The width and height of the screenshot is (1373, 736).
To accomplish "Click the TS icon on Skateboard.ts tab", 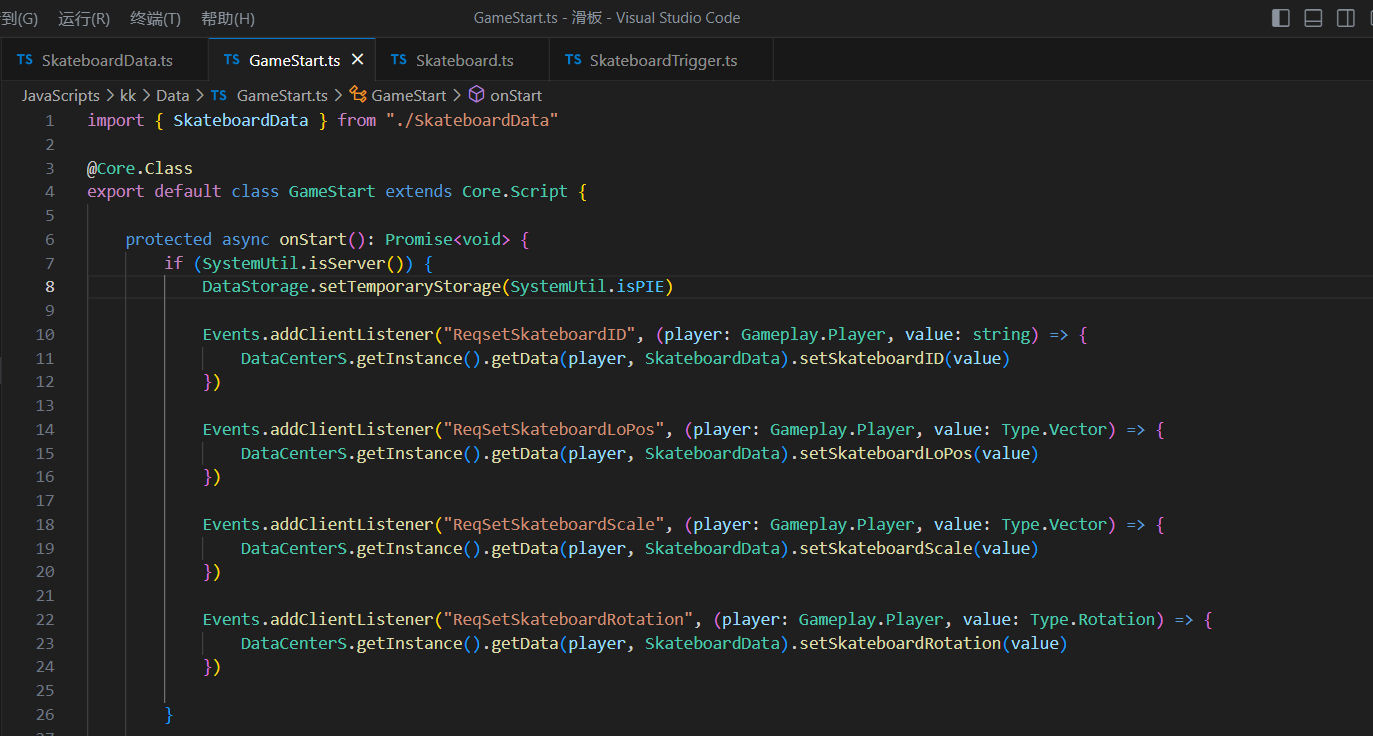I will coord(399,60).
